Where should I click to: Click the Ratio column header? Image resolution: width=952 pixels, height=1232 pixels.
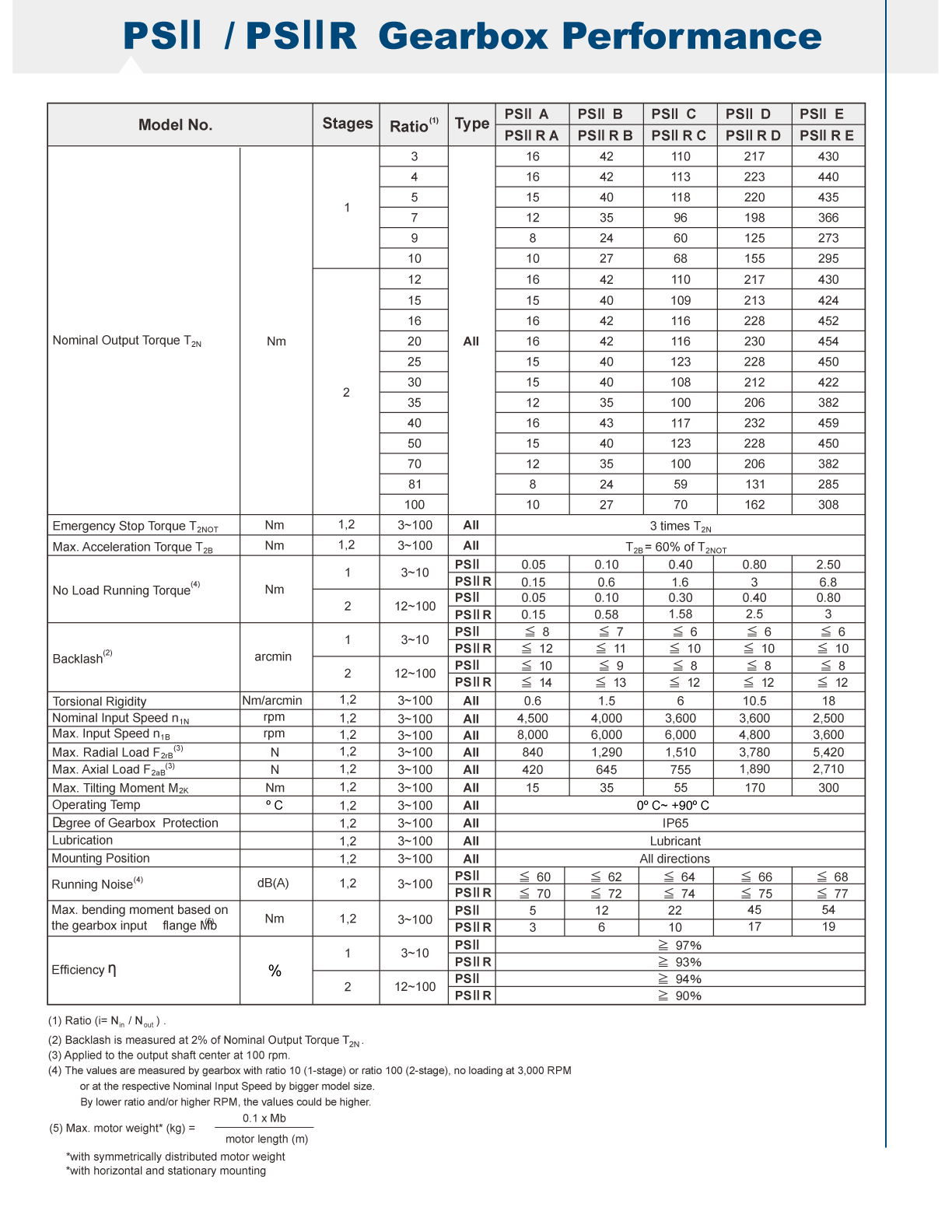coord(414,125)
